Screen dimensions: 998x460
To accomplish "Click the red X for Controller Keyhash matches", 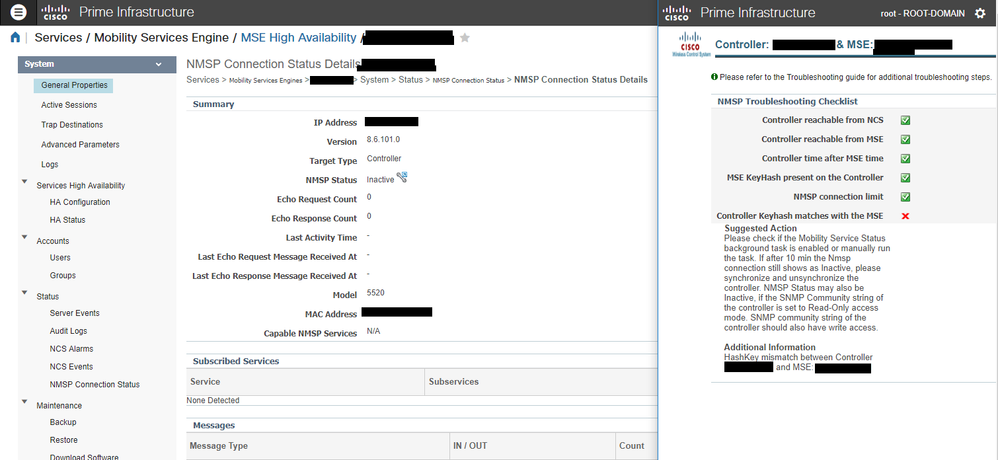I will click(905, 216).
